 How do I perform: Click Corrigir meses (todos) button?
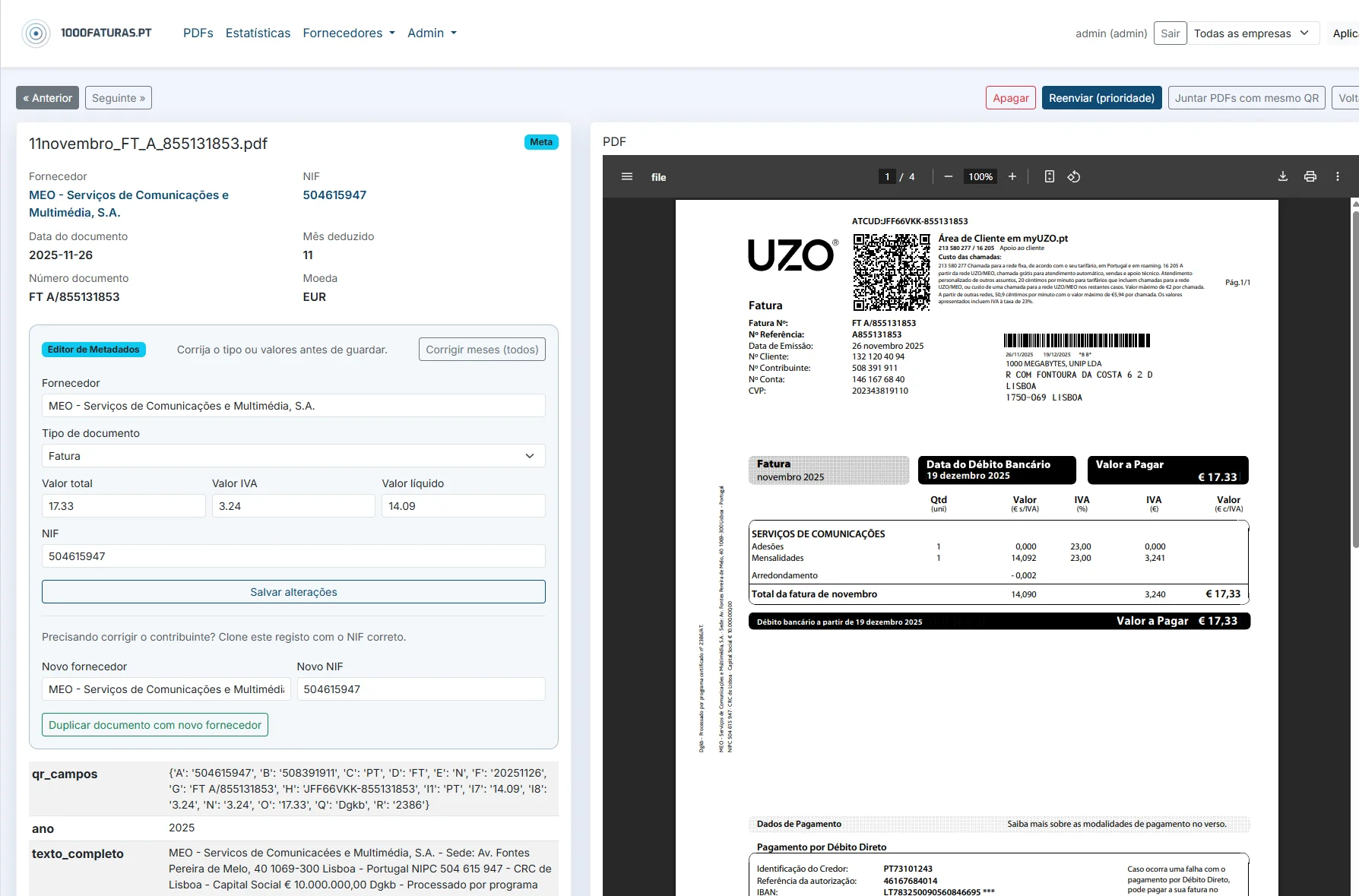(x=482, y=350)
